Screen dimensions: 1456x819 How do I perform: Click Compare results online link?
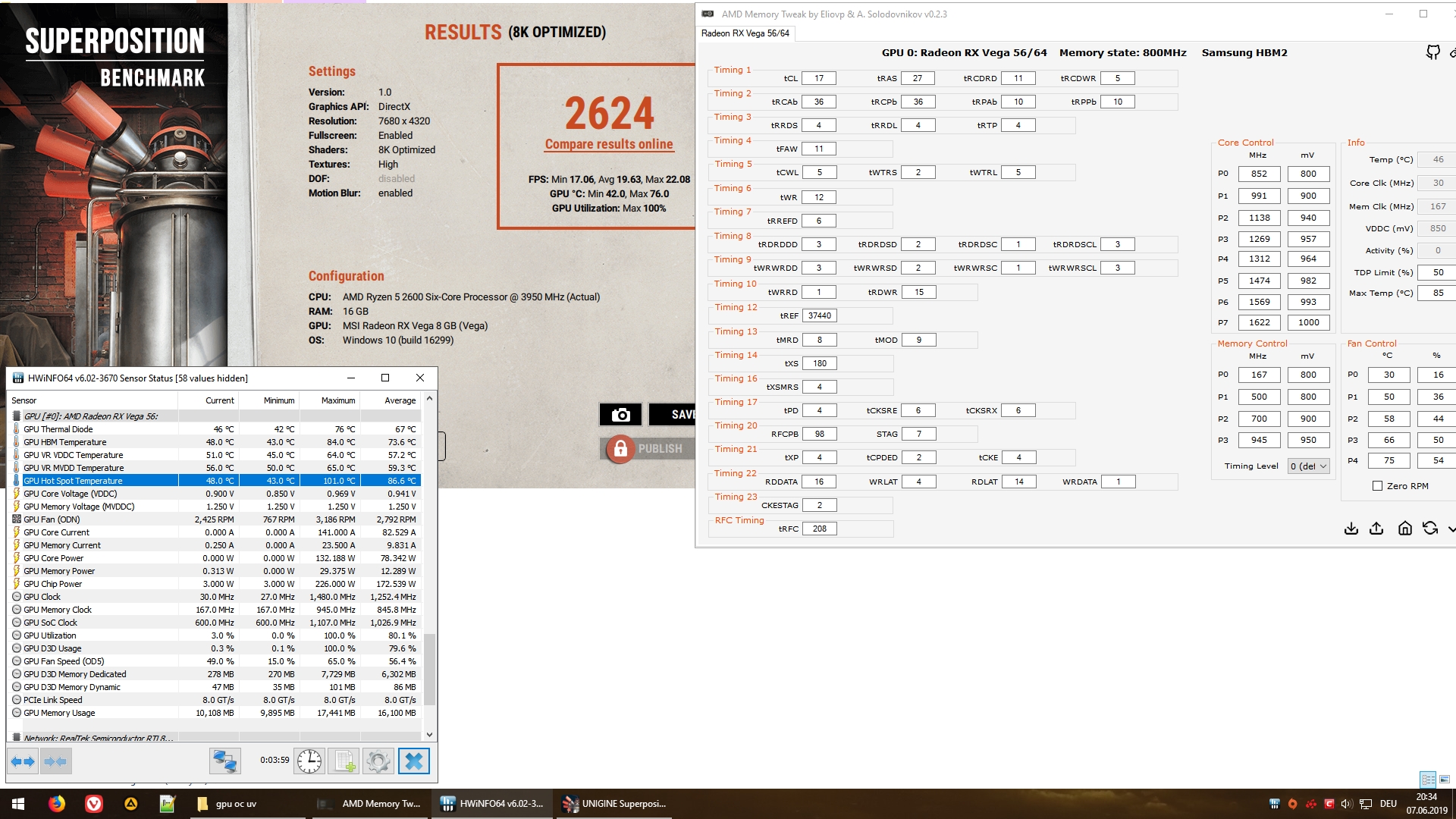[x=608, y=144]
